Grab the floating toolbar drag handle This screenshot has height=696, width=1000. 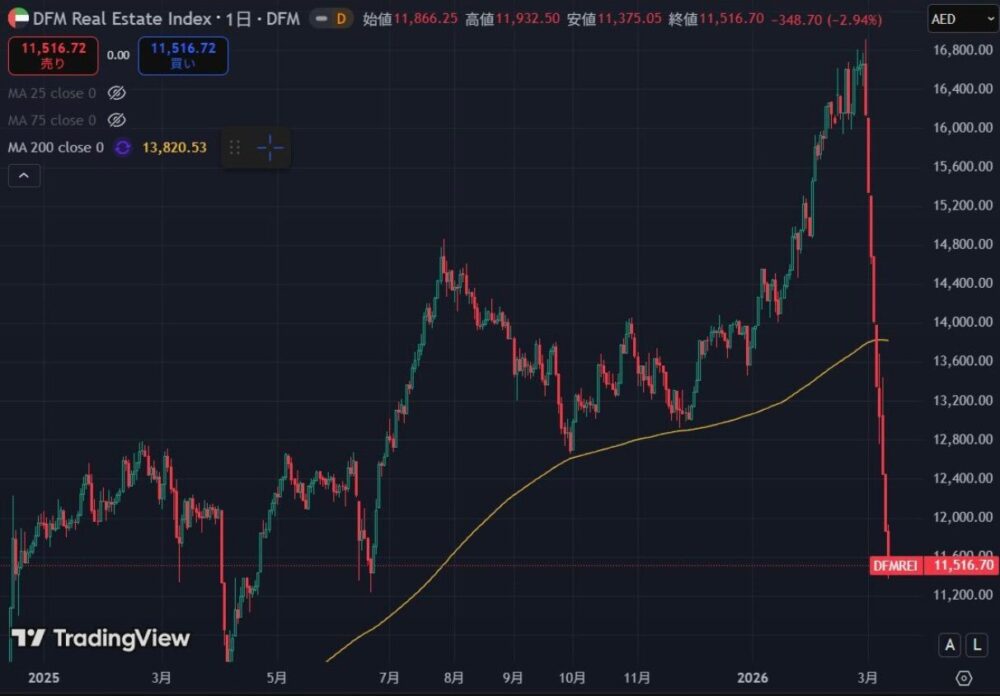coord(236,148)
